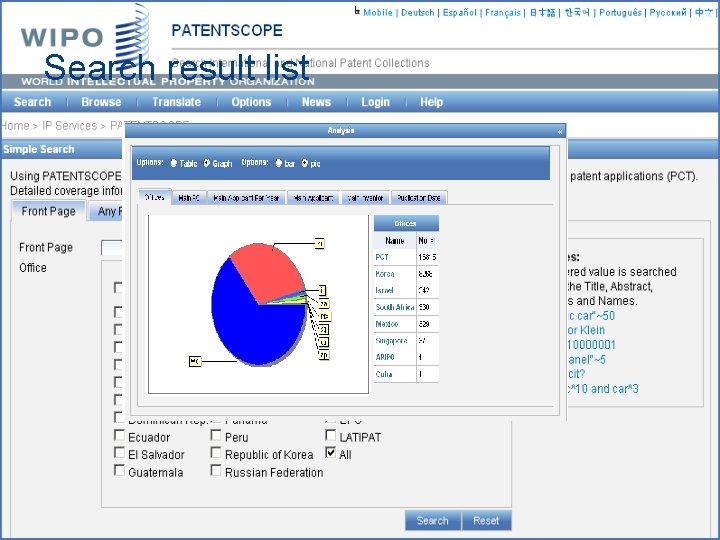
Task: Open the Search menu
Action: (x=32, y=102)
